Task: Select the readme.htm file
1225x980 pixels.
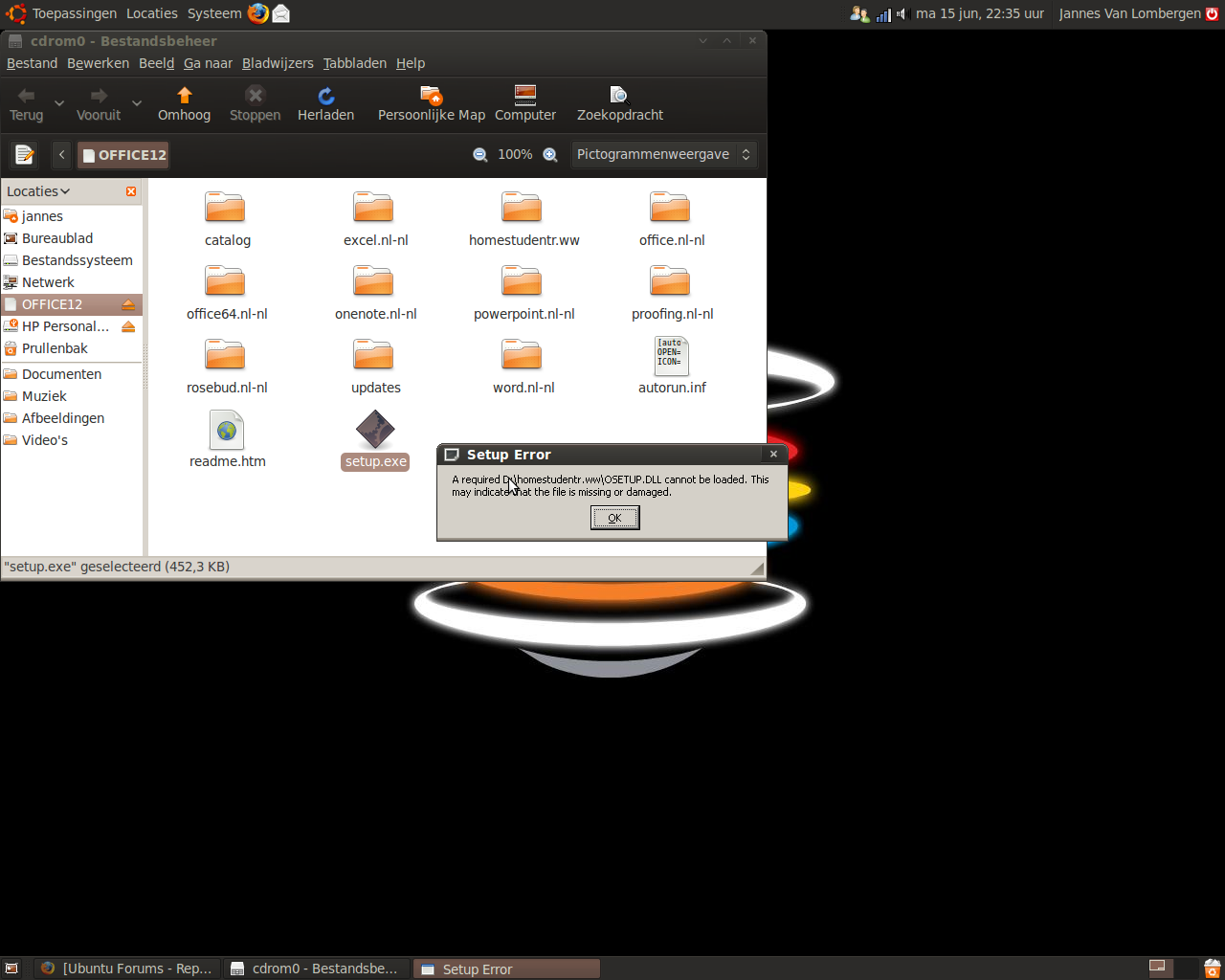Action: (x=227, y=430)
